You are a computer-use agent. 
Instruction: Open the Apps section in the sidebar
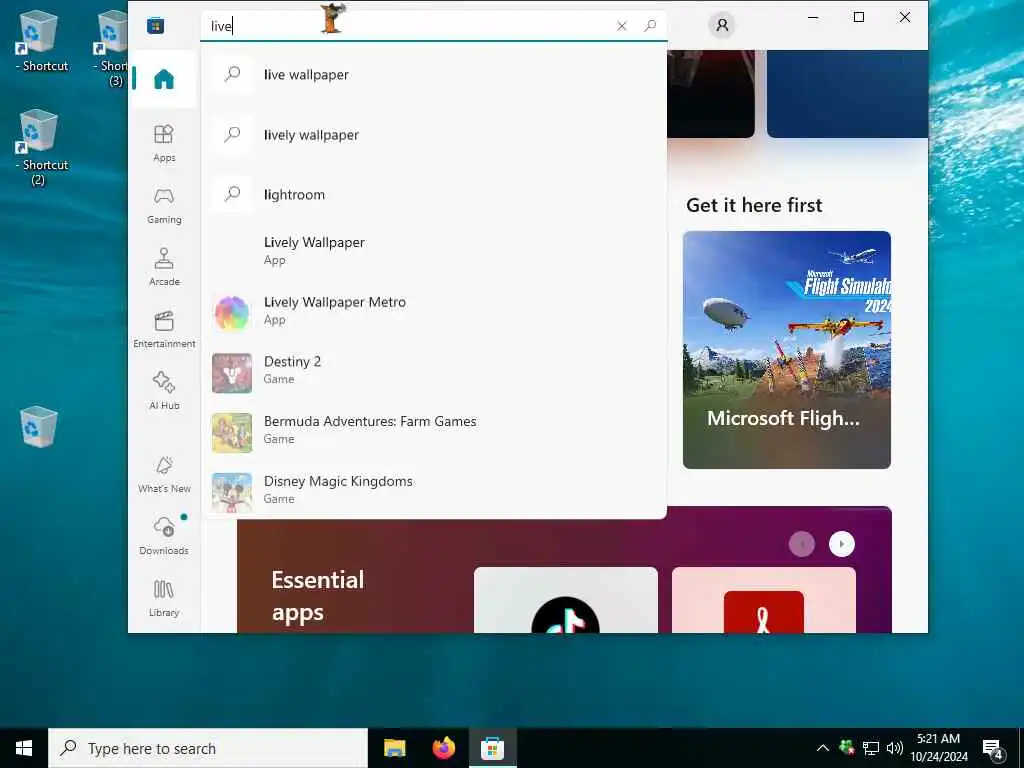(164, 143)
